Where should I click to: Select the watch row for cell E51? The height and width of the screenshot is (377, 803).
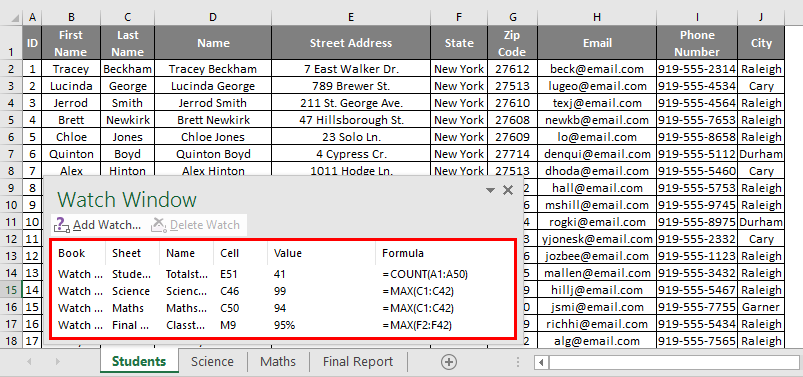283,274
